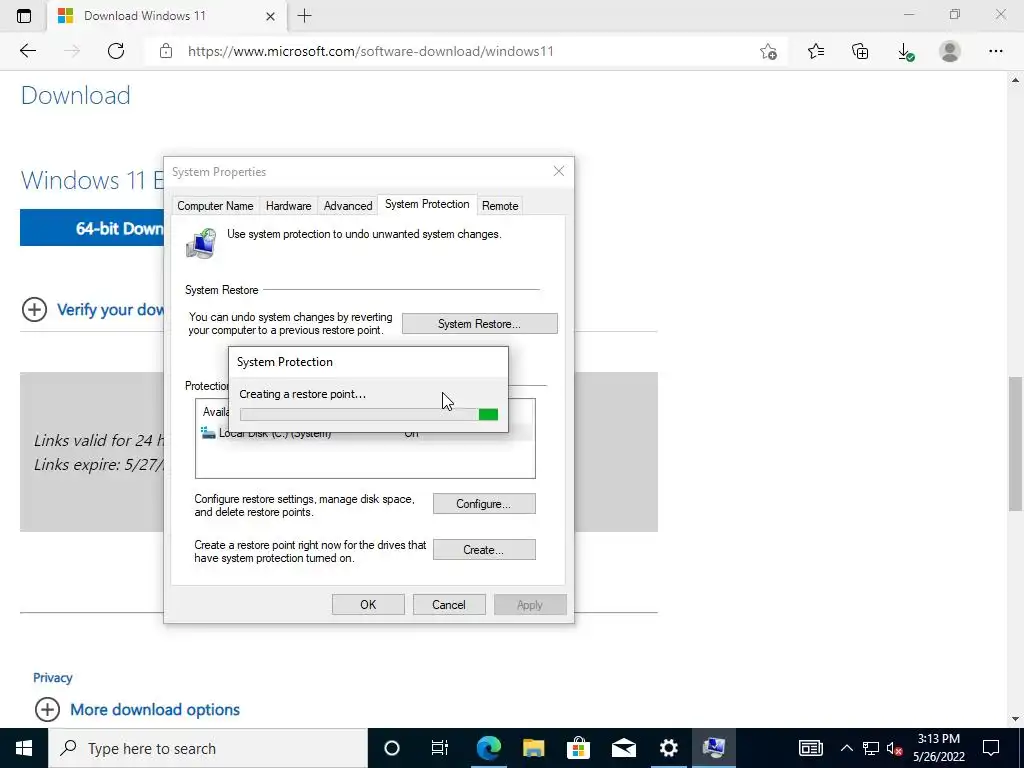Click the muted volume tray icon
This screenshot has height=768, width=1024.
894,748
